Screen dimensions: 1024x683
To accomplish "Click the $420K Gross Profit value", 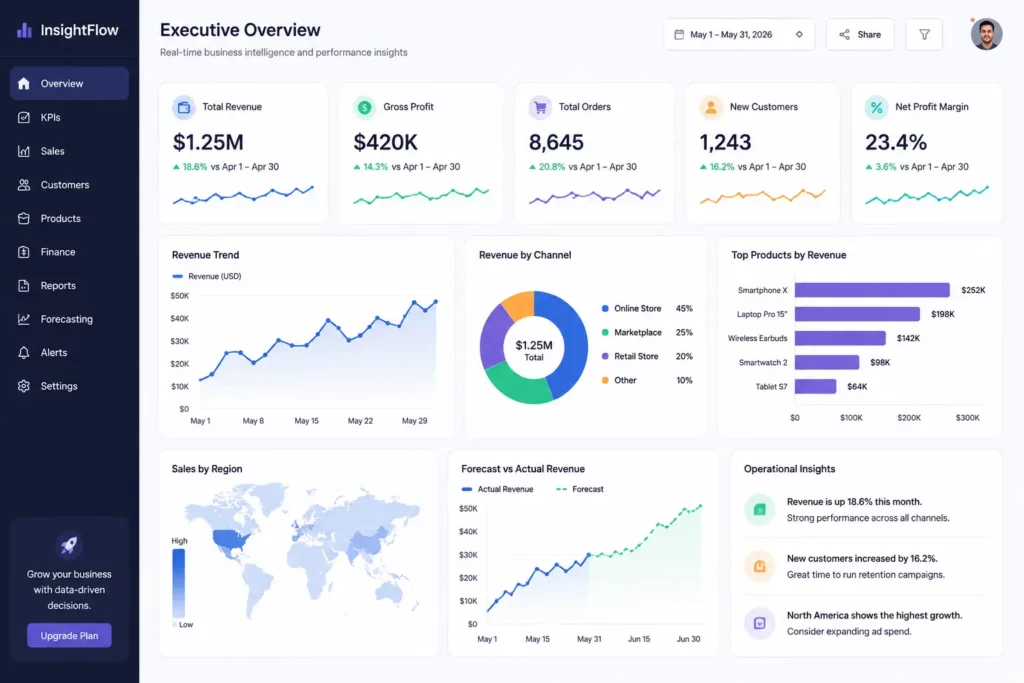I will 385,142.
